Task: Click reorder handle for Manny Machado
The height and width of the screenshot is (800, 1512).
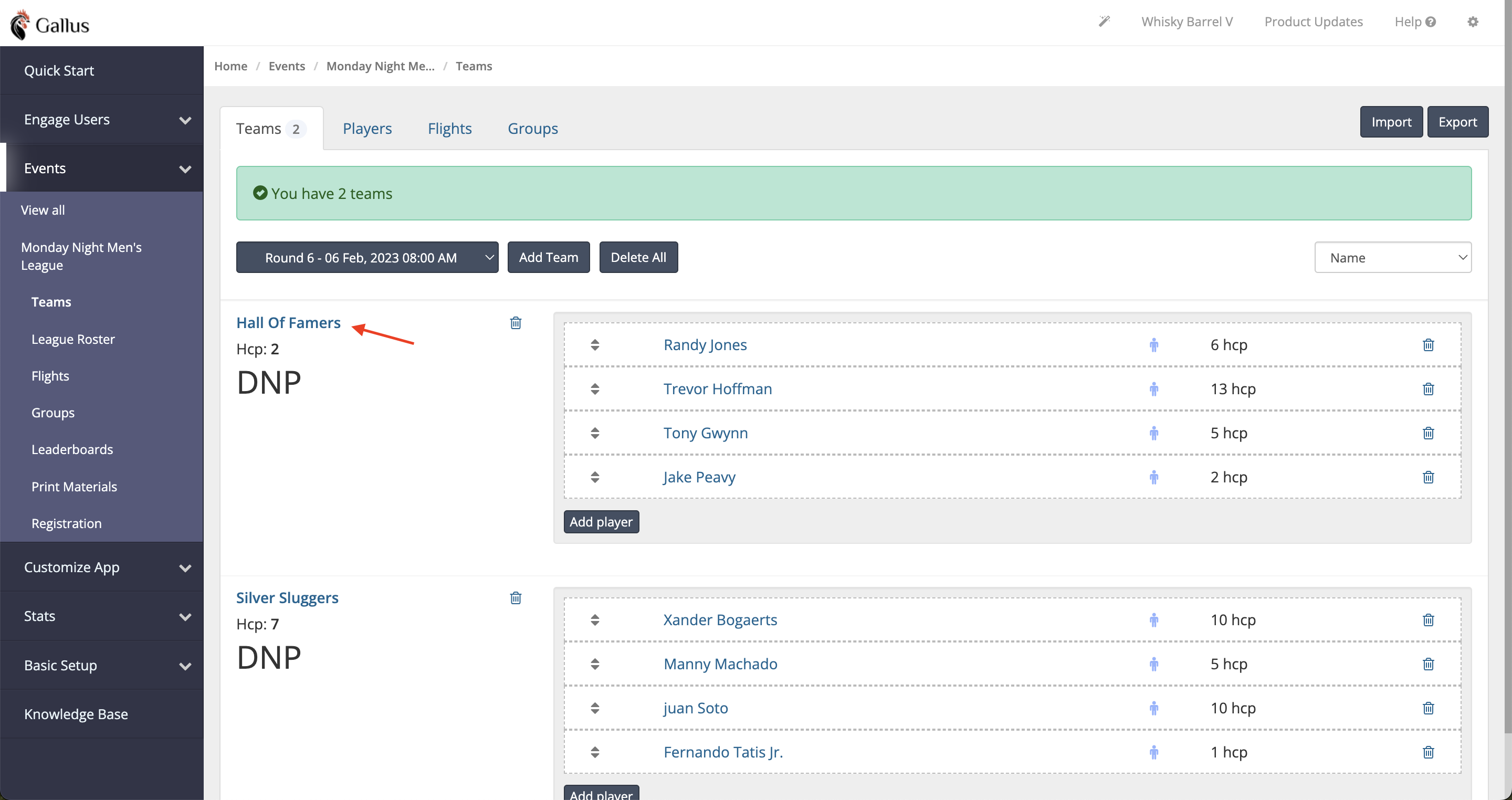Action: pos(595,664)
